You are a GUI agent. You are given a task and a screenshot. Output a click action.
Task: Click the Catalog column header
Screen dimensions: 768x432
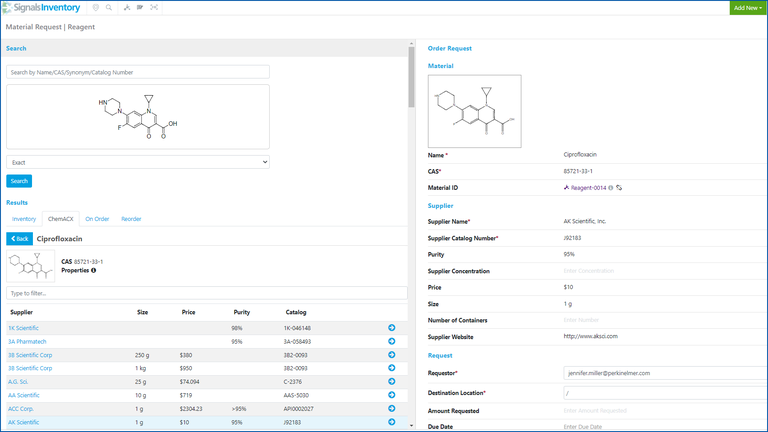coord(296,312)
